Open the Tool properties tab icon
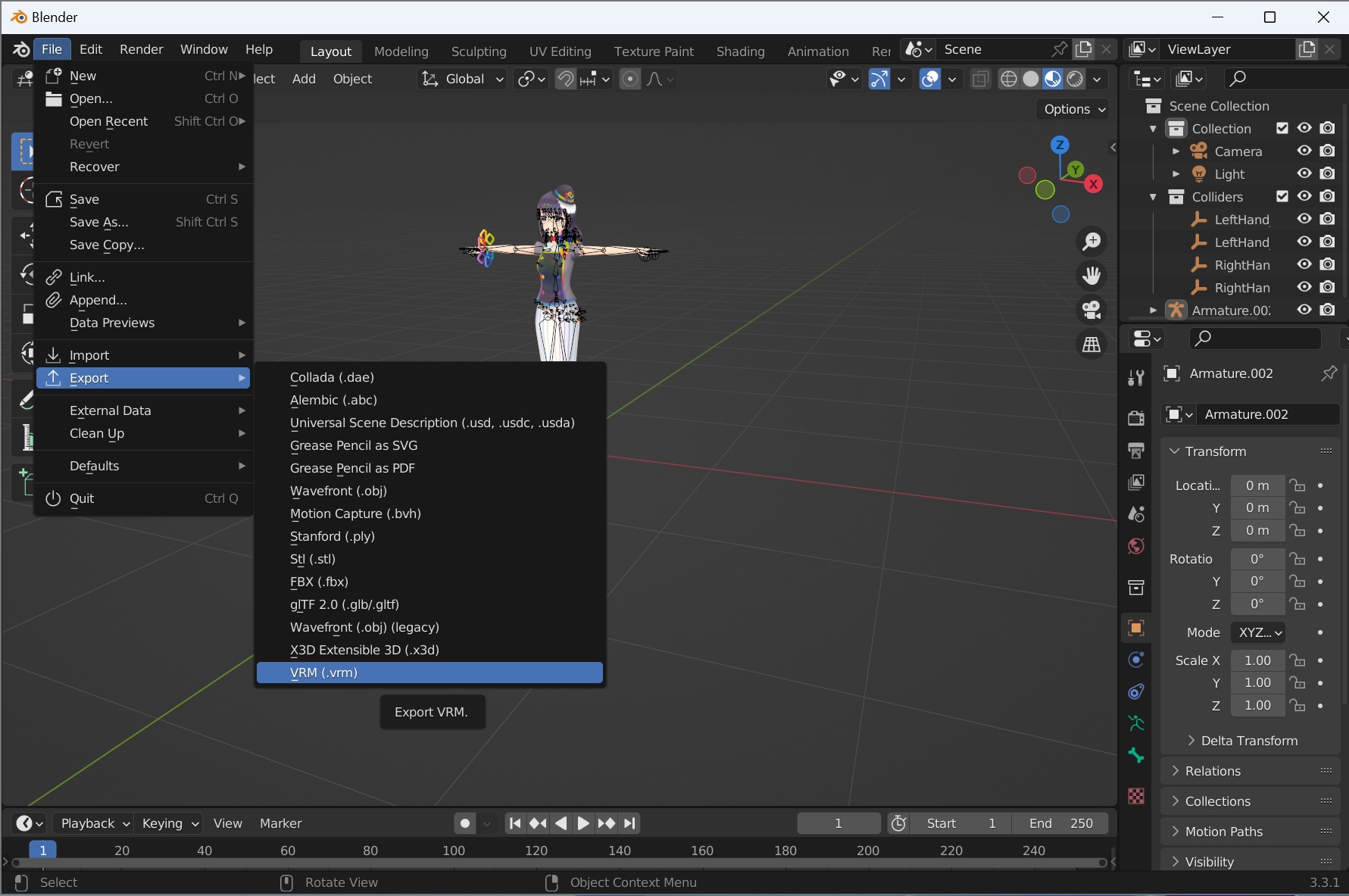Screen dimensions: 1349x896 point(1136,377)
